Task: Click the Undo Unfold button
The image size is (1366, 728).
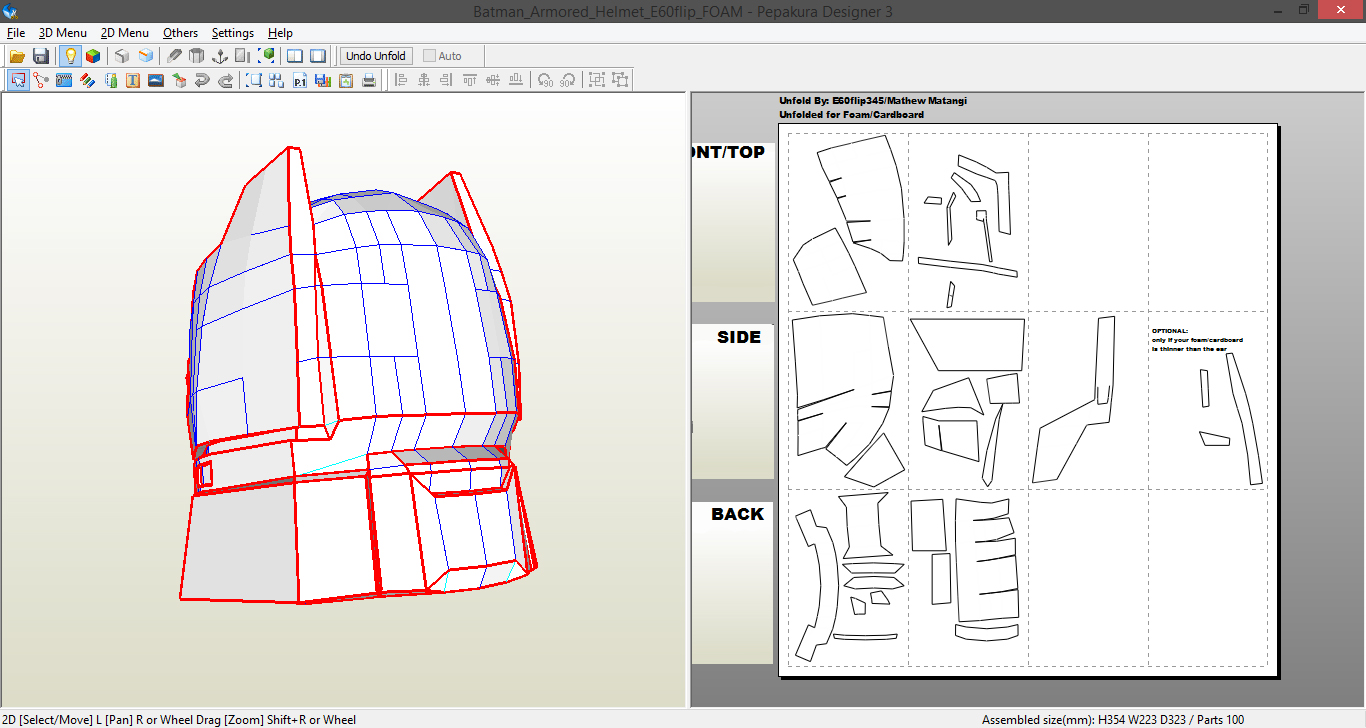Action: [x=376, y=56]
